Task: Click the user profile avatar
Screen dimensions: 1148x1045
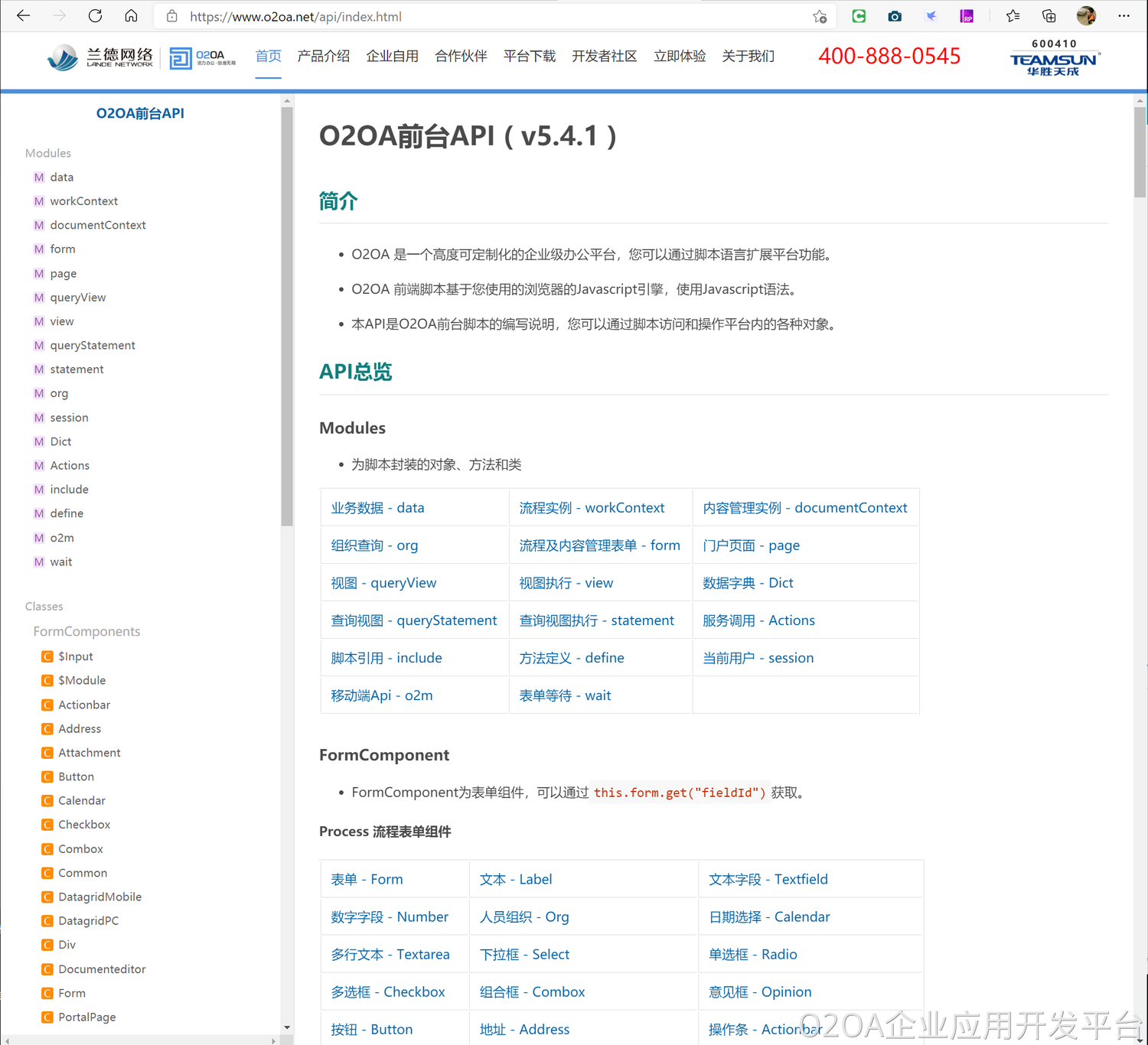Action: click(x=1085, y=16)
